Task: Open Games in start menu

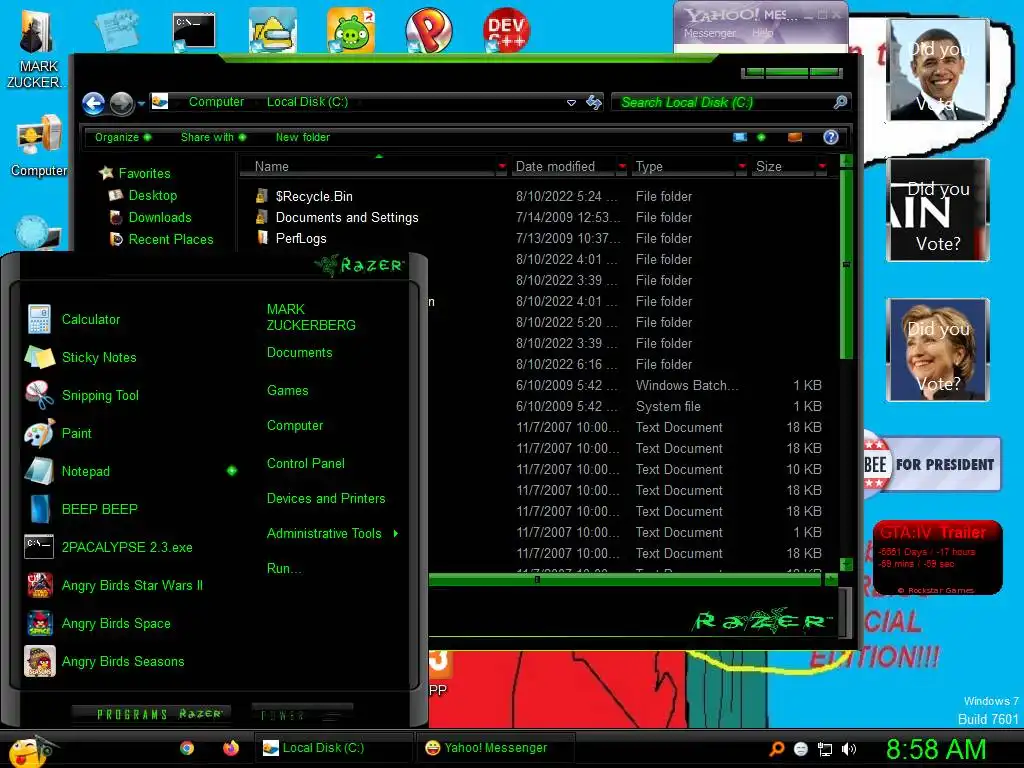Action: point(287,391)
